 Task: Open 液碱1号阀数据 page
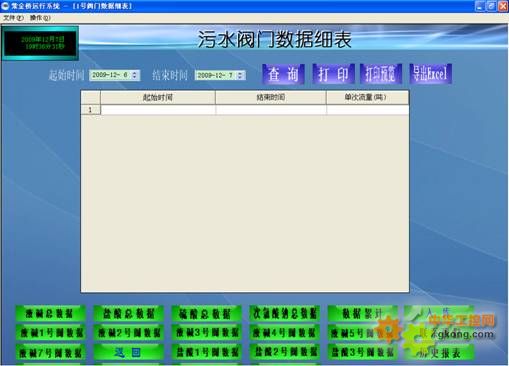click(50, 332)
